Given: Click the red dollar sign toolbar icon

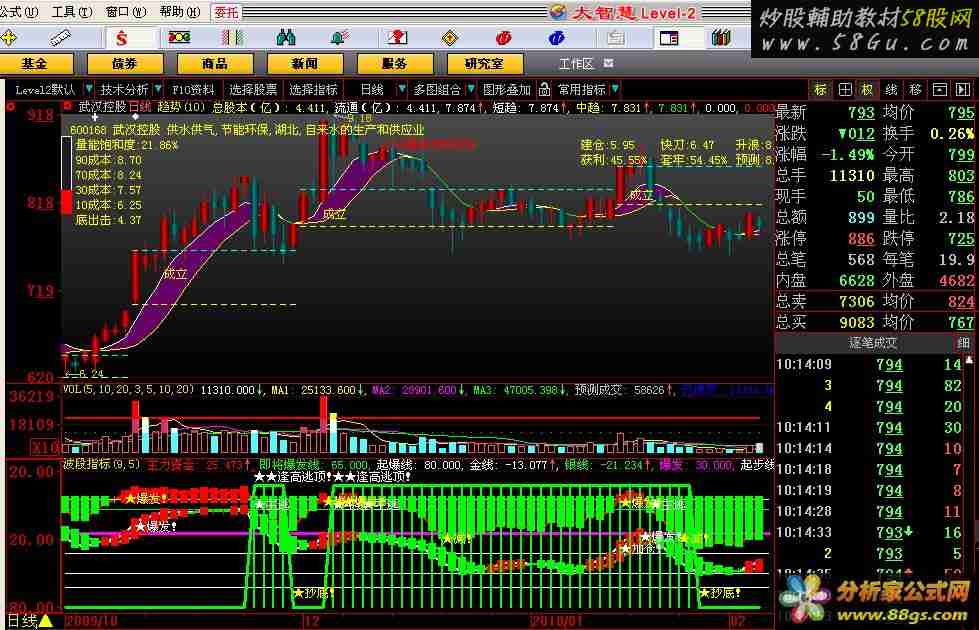Looking at the screenshot, I should (121, 38).
